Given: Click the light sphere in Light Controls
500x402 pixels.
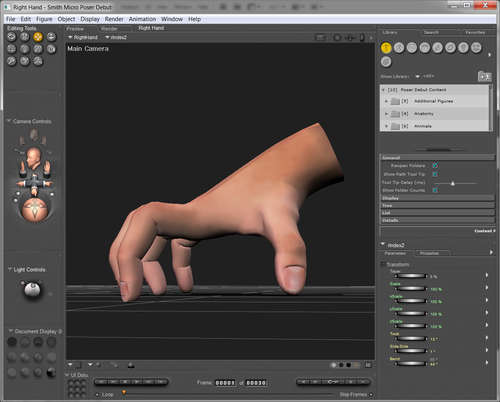Looking at the screenshot, I should pos(33,289).
